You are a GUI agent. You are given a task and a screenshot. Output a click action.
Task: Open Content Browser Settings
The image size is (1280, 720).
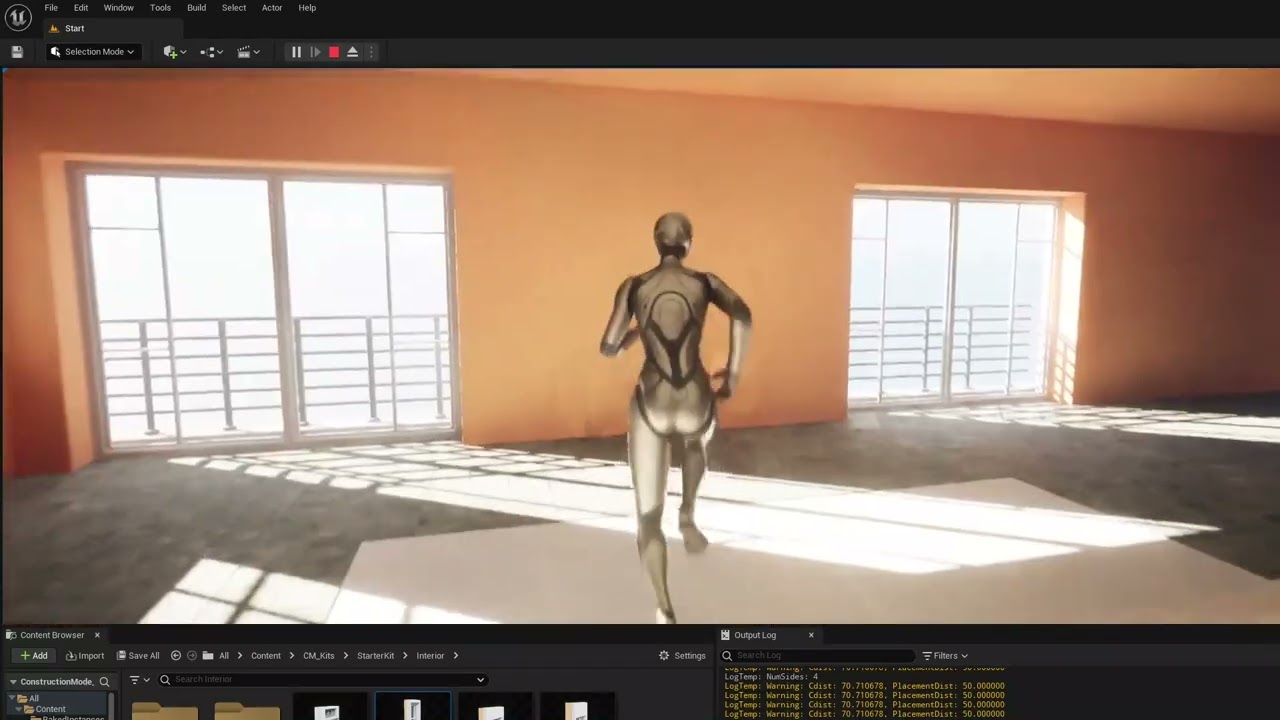pos(682,656)
